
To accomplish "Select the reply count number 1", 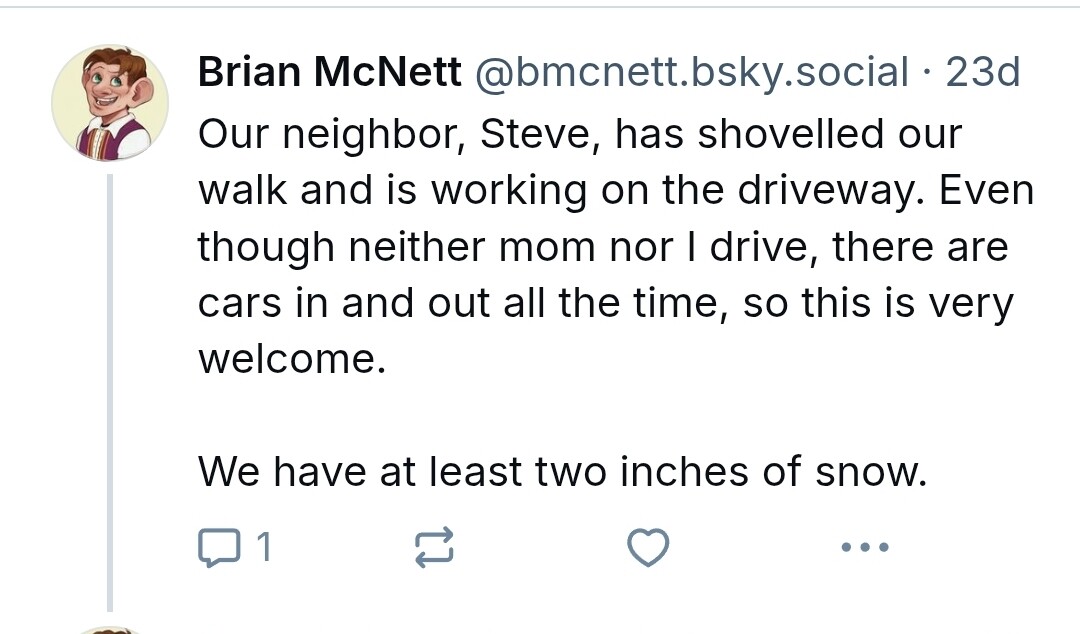I will coord(264,548).
